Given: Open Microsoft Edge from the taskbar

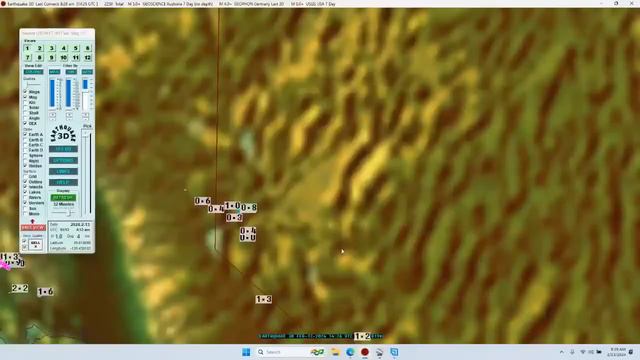Looking at the screenshot, I should pyautogui.click(x=350, y=352).
